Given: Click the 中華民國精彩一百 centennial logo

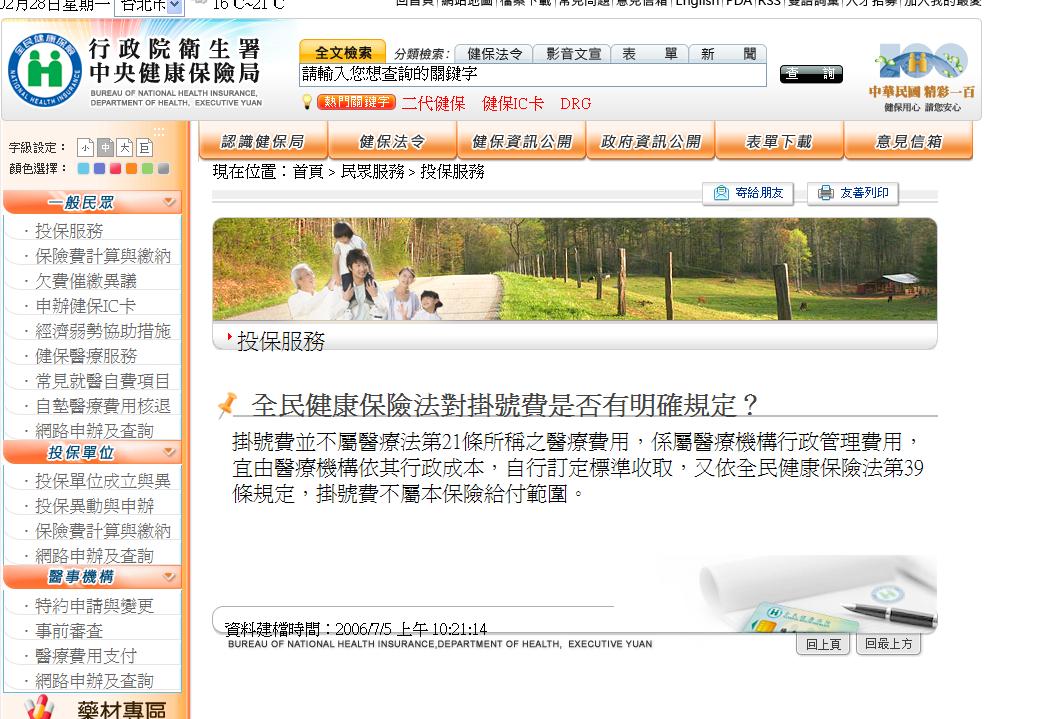Looking at the screenshot, I should [x=922, y=77].
